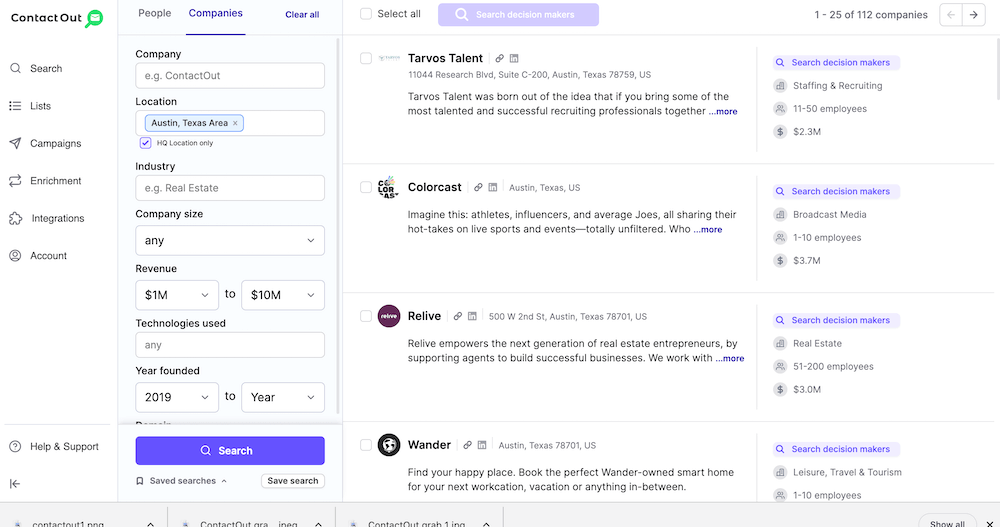Image resolution: width=1000 pixels, height=527 pixels.
Task: Click Show all downloads button
Action: pos(947,523)
